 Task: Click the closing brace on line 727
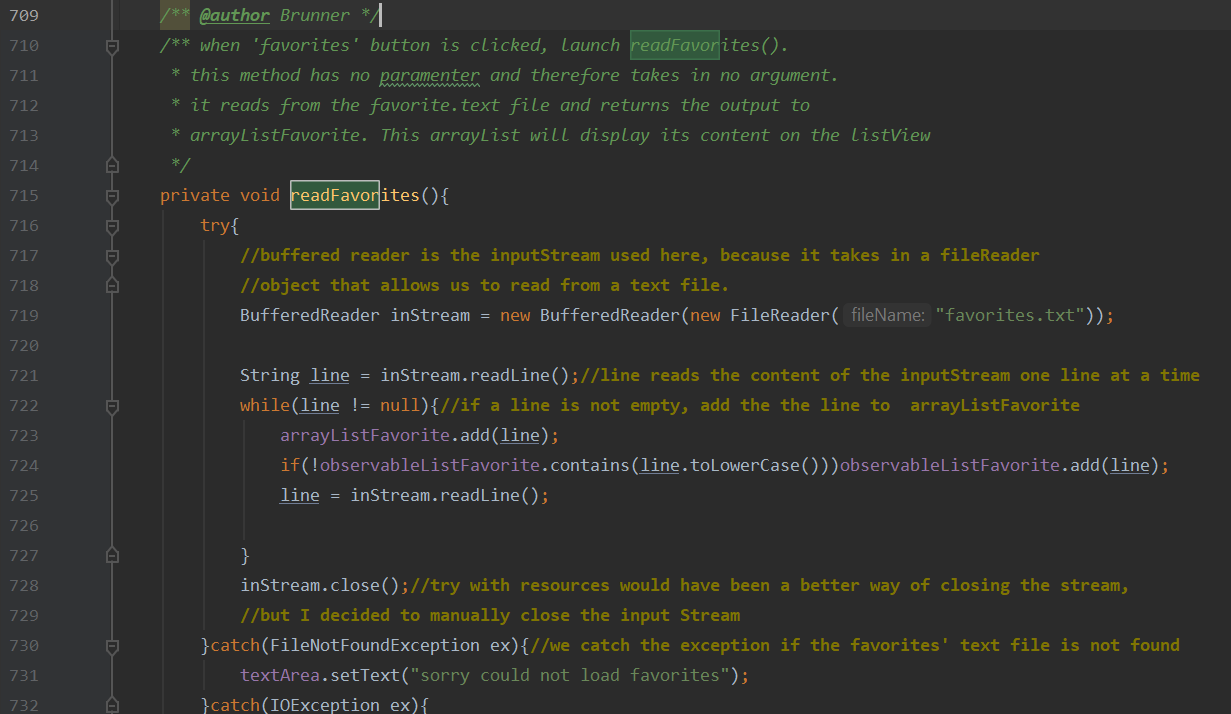245,555
